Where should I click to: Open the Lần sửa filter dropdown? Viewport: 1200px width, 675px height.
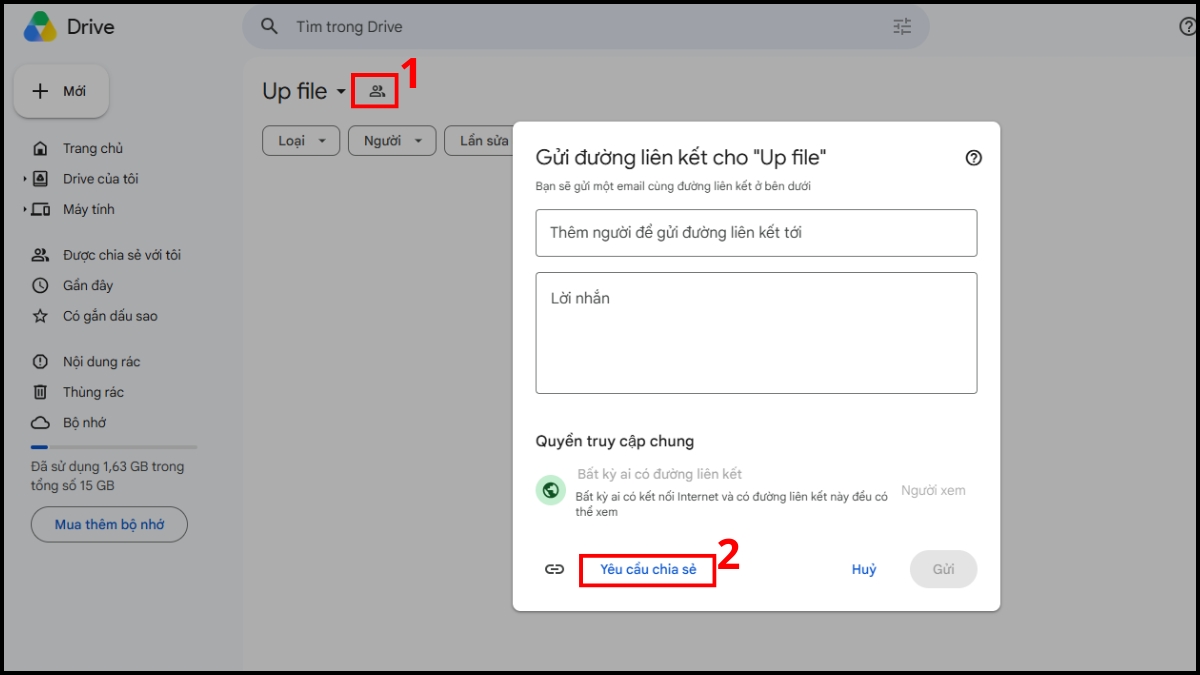coord(480,141)
